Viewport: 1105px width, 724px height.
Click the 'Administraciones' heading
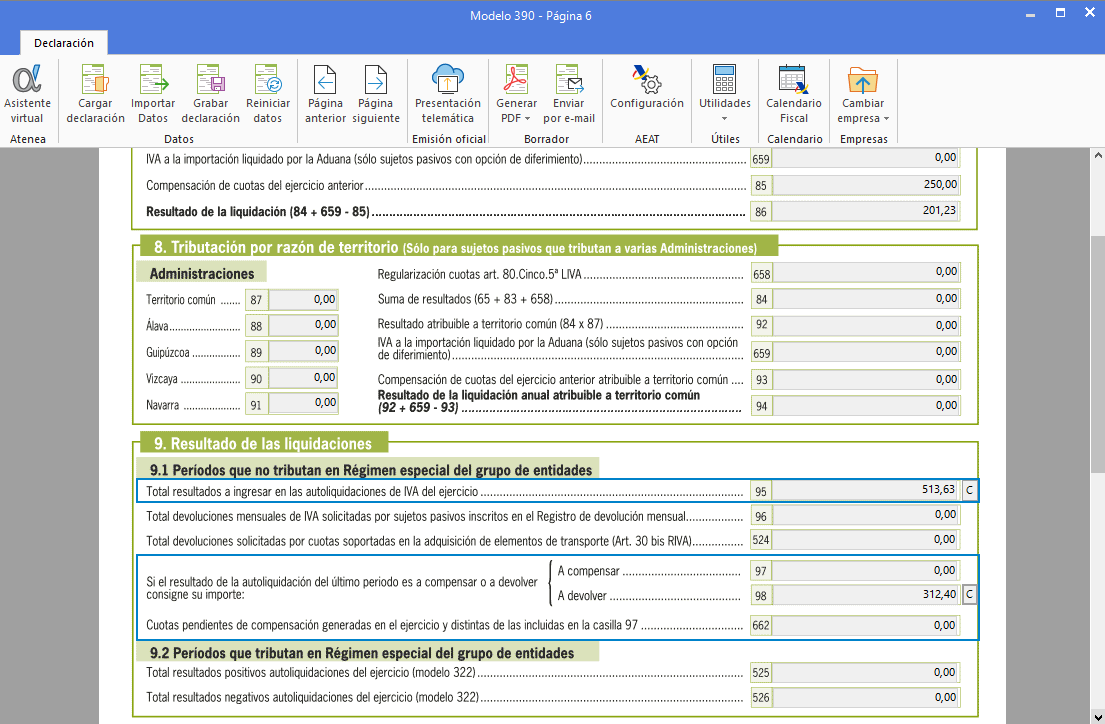pos(202,274)
